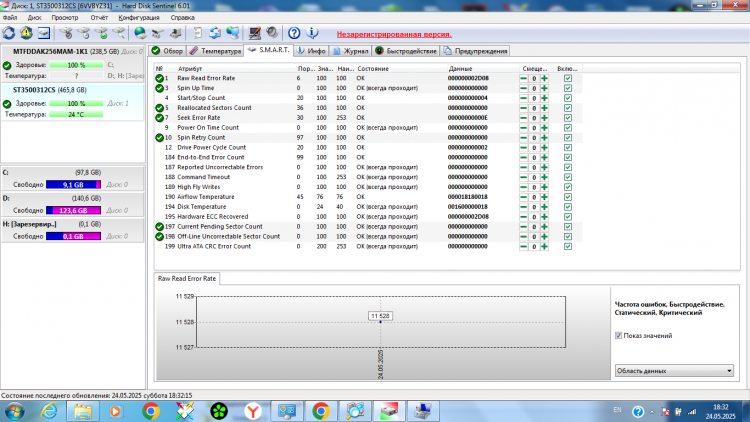Select the High Fly Writes attribute row
Viewport: 750px width, 422px height.
pos(368,187)
